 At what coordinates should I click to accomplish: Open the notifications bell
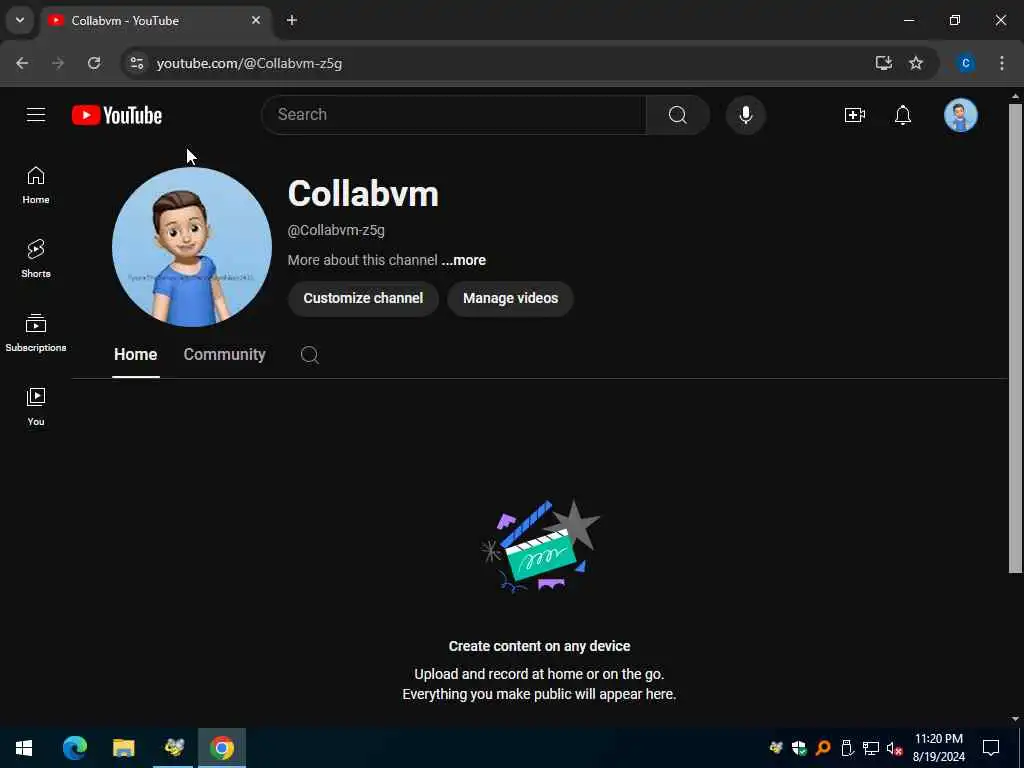903,115
